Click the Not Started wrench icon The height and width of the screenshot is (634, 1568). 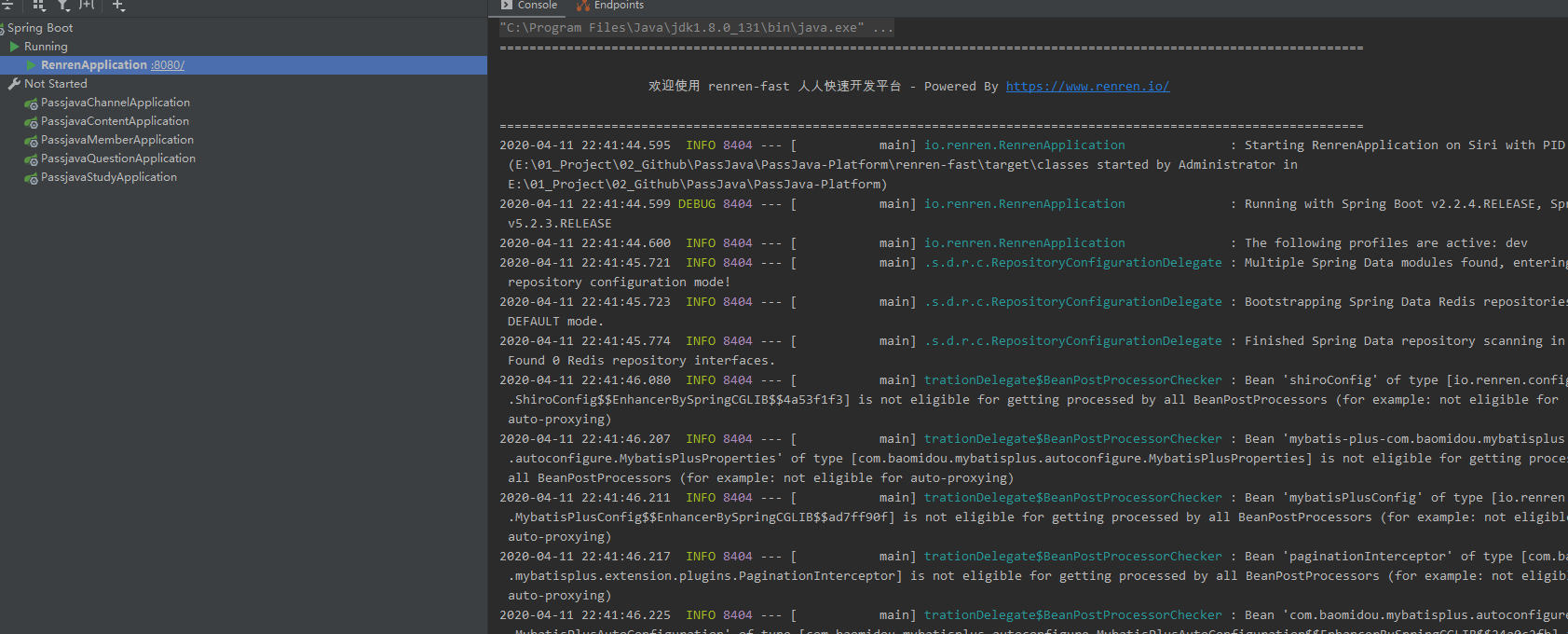click(x=14, y=84)
